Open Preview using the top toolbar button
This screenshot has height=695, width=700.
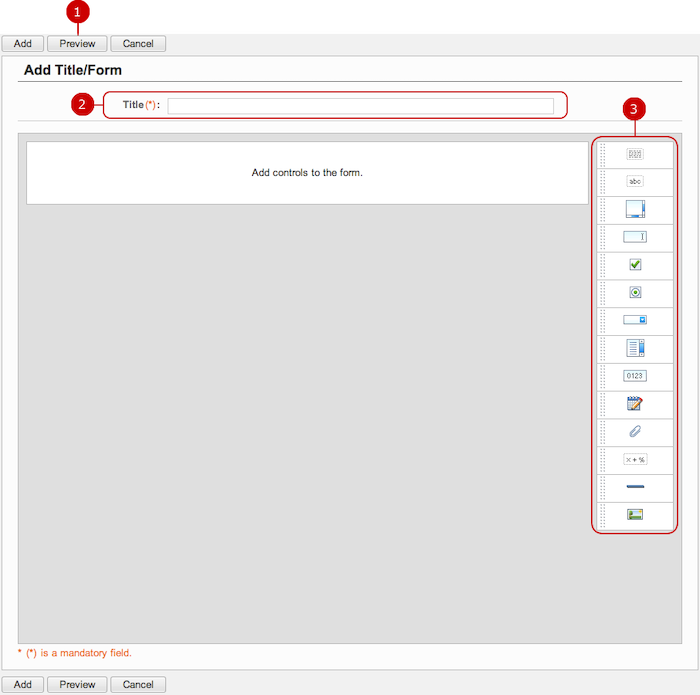pos(77,44)
